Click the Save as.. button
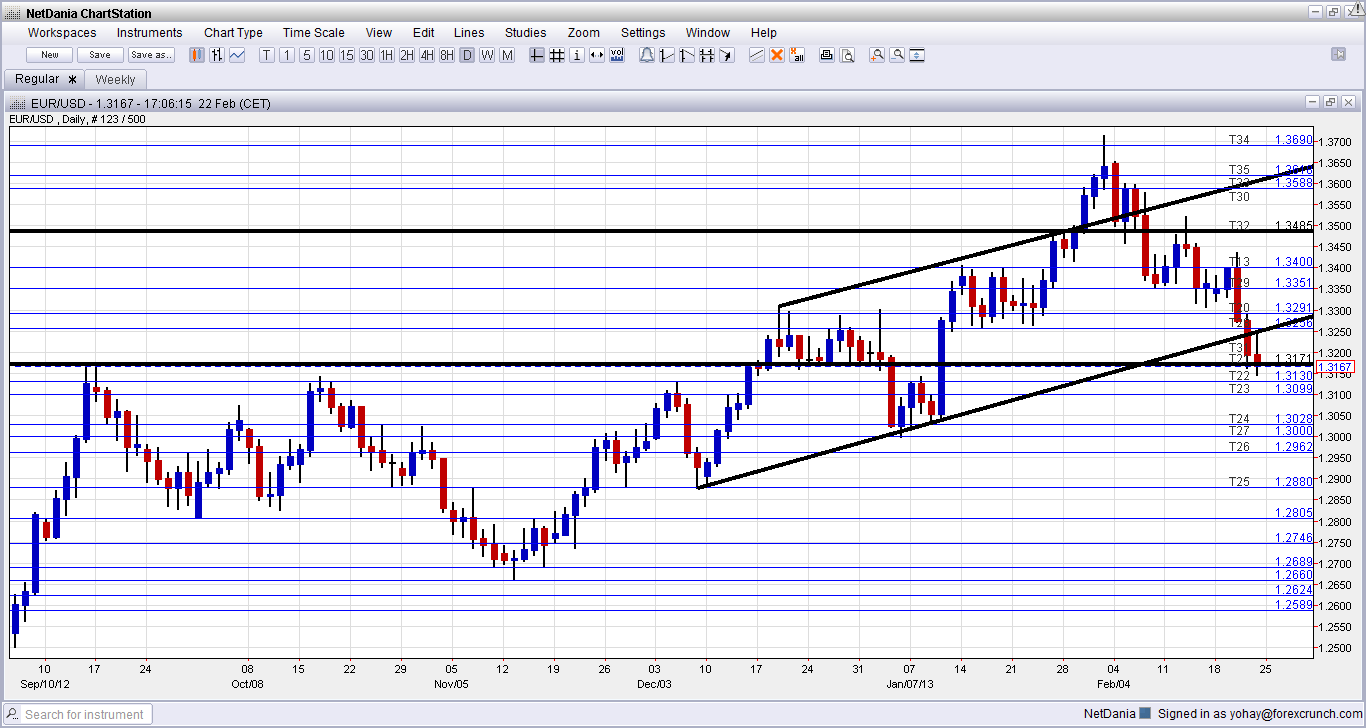The image size is (1366, 728). tap(151, 55)
